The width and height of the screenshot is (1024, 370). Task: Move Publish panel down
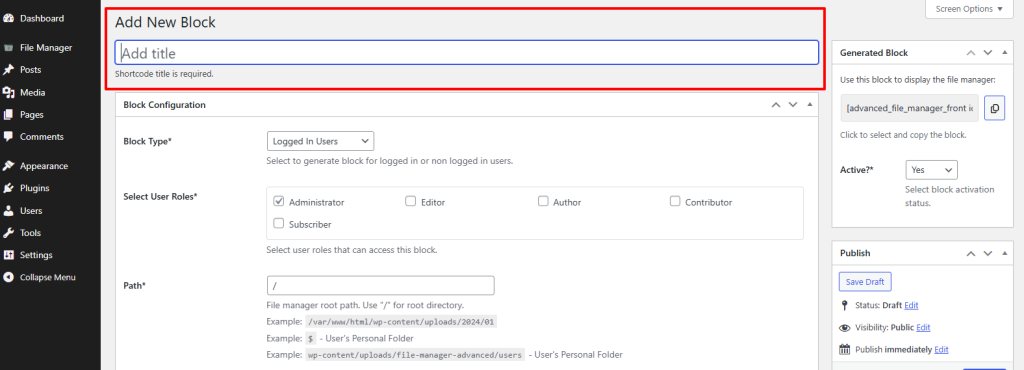(988, 253)
